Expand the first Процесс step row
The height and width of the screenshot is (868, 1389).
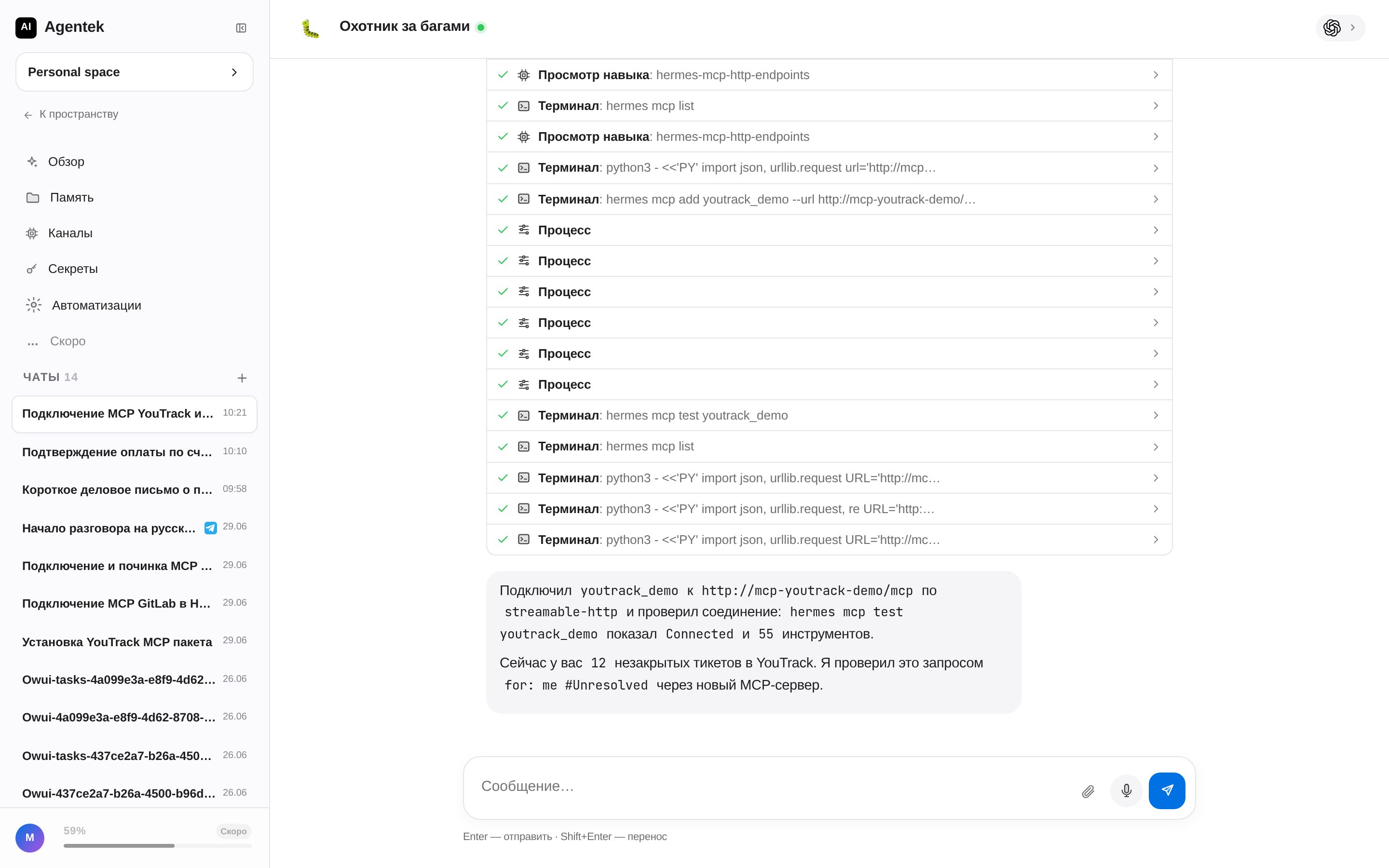click(x=830, y=230)
